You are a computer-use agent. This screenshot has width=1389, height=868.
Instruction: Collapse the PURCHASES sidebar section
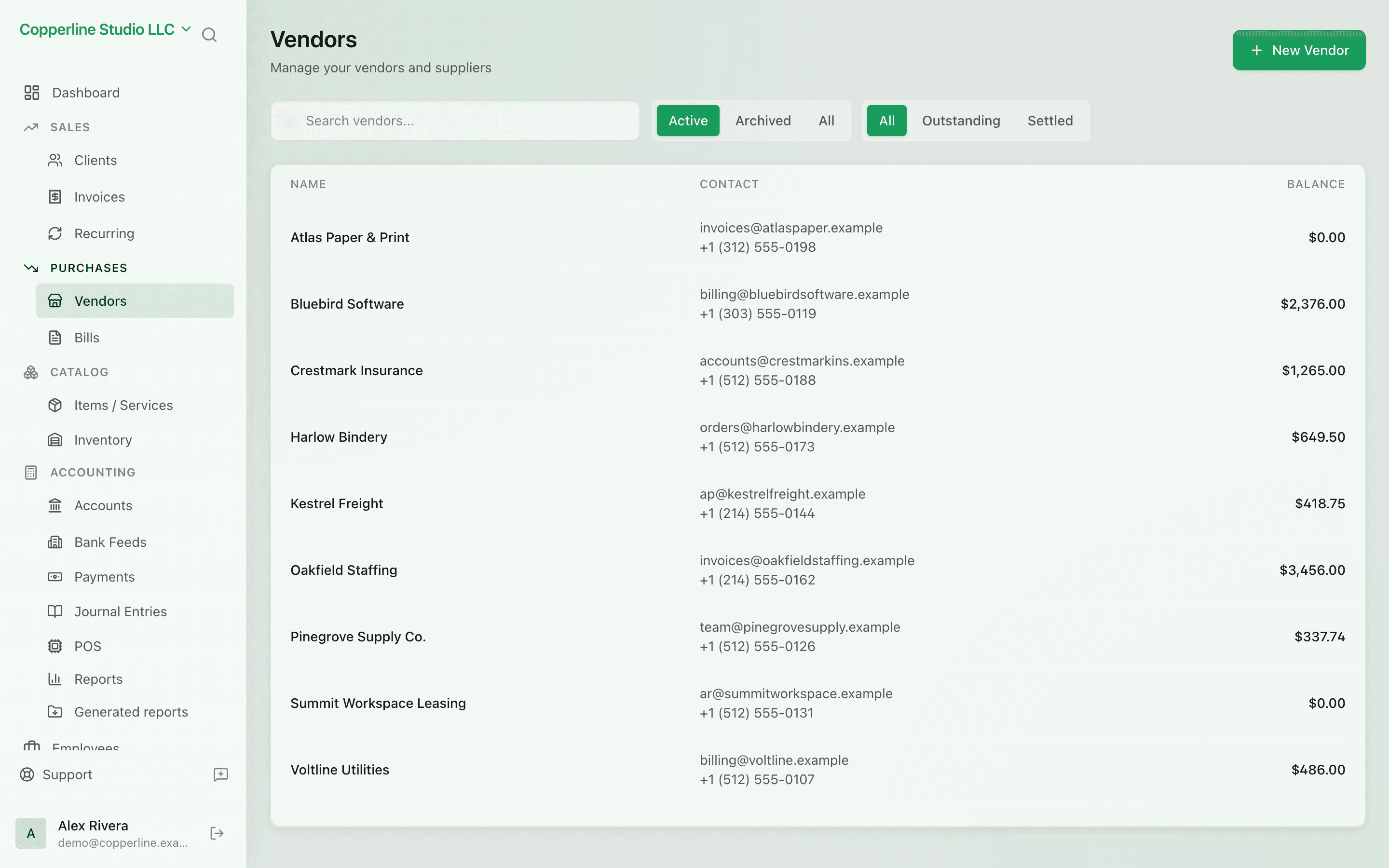point(75,268)
